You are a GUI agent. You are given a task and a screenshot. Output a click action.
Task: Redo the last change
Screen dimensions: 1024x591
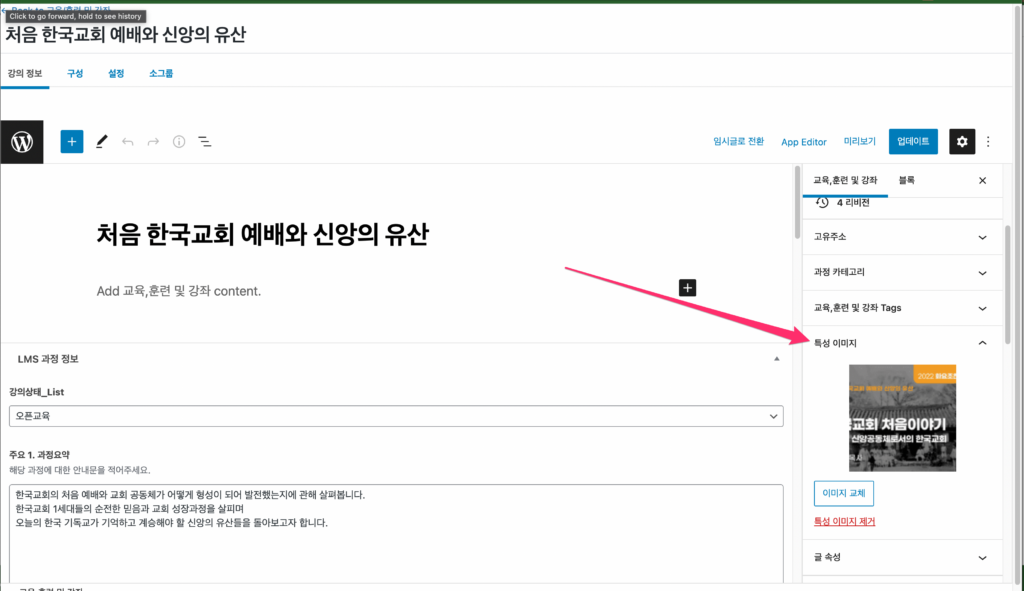point(153,142)
